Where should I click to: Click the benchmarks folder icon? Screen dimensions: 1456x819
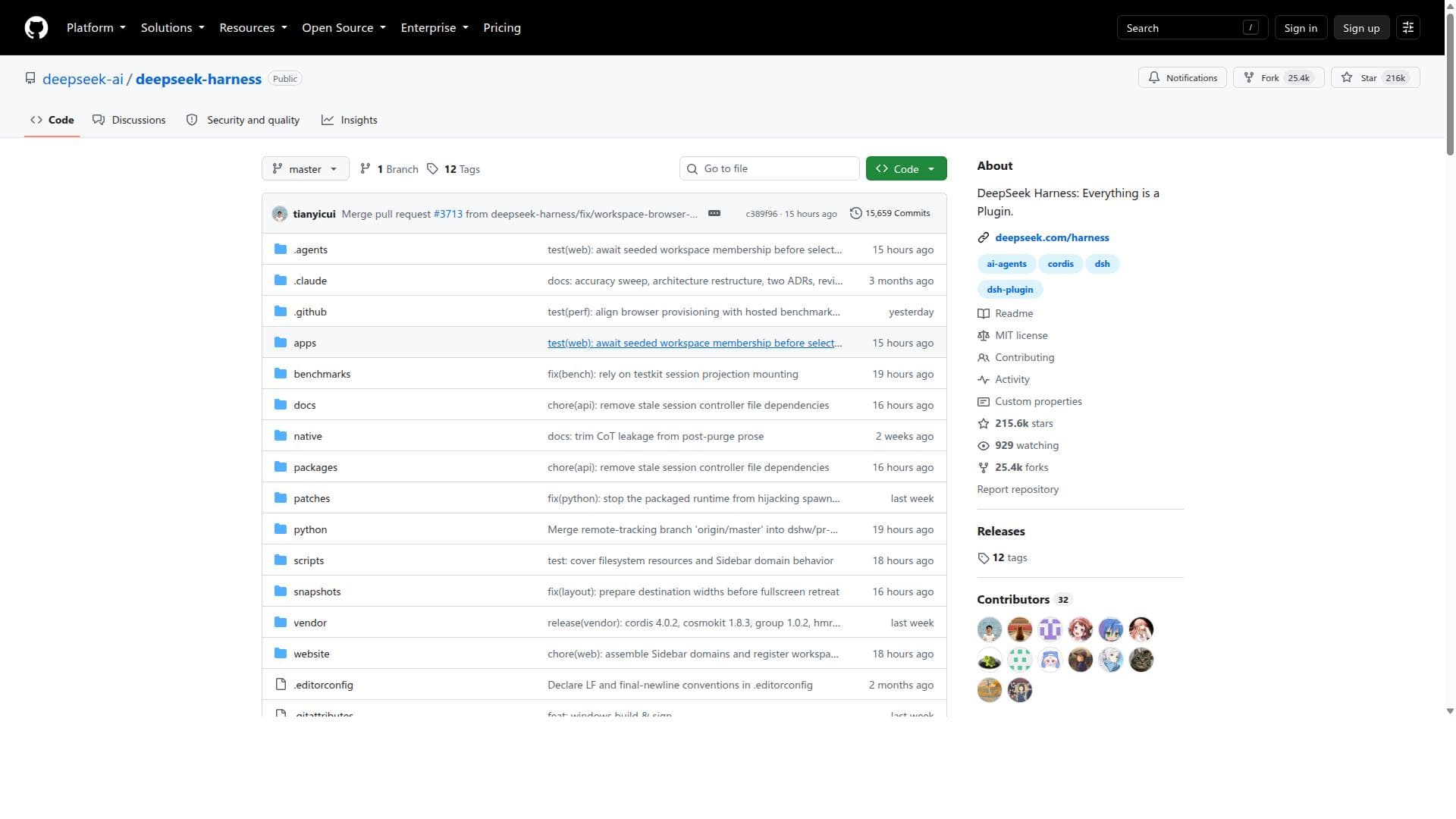(281, 374)
